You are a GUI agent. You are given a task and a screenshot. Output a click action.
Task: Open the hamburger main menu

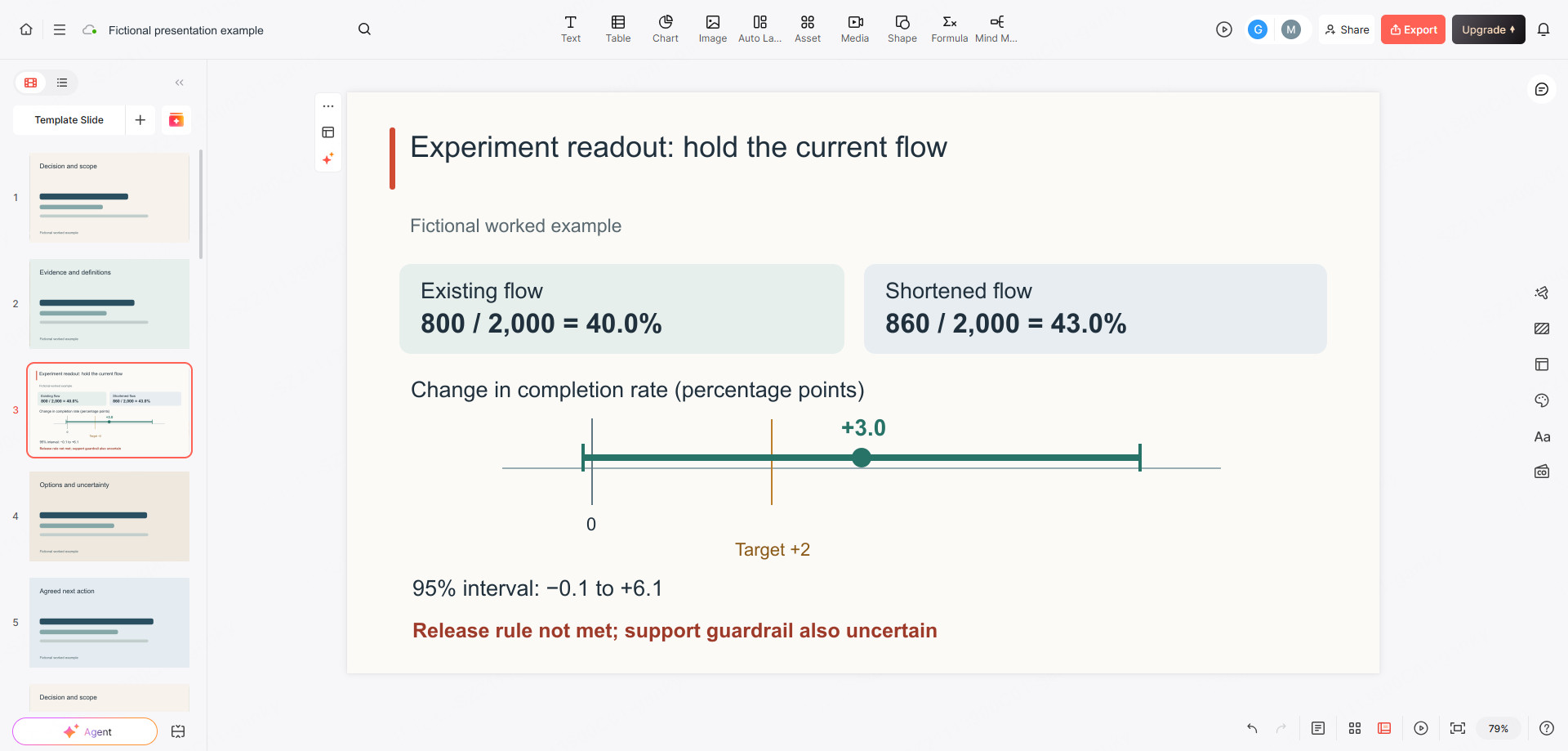click(x=60, y=29)
